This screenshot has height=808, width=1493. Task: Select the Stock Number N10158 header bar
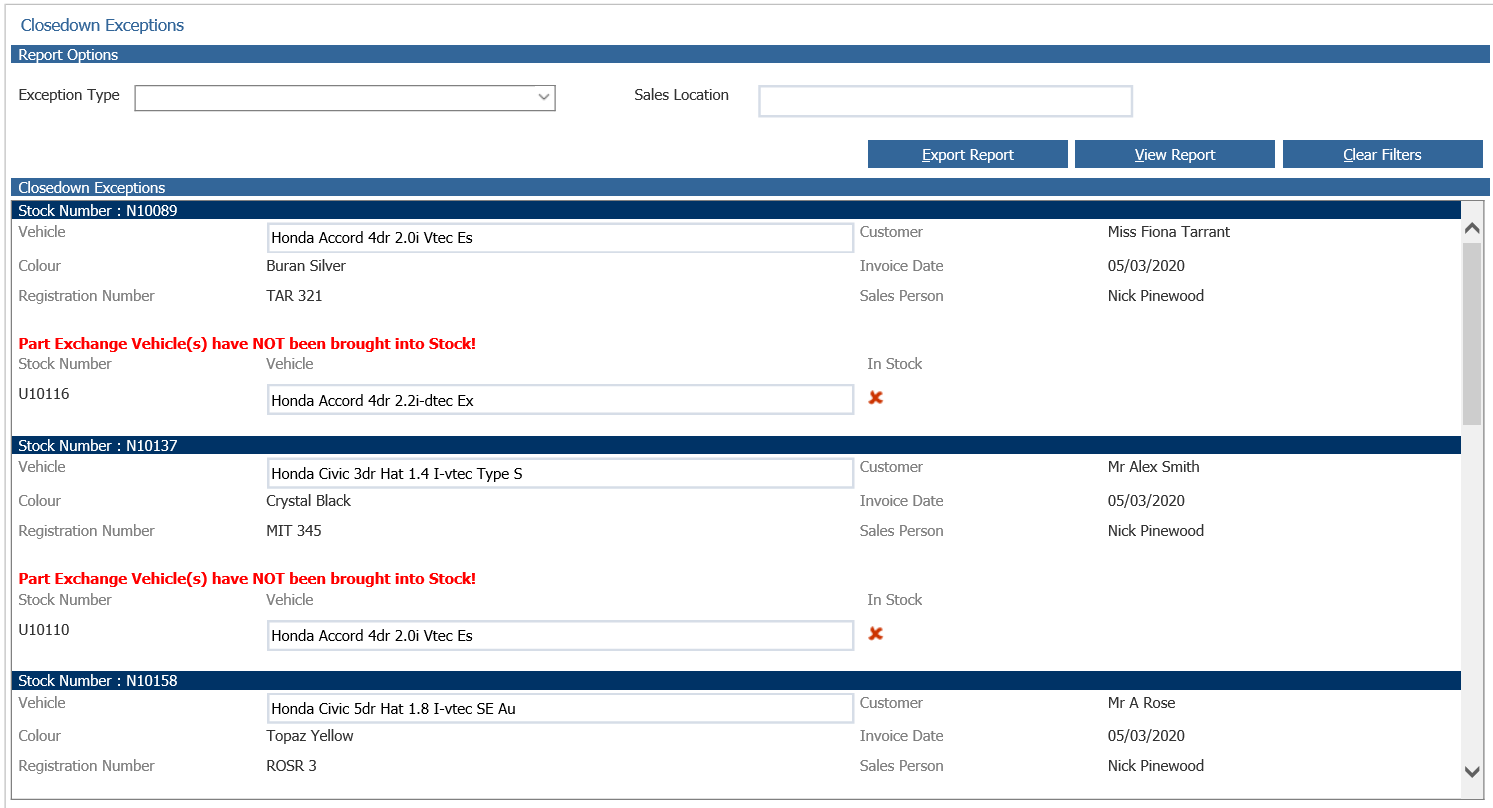pyautogui.click(x=735, y=680)
